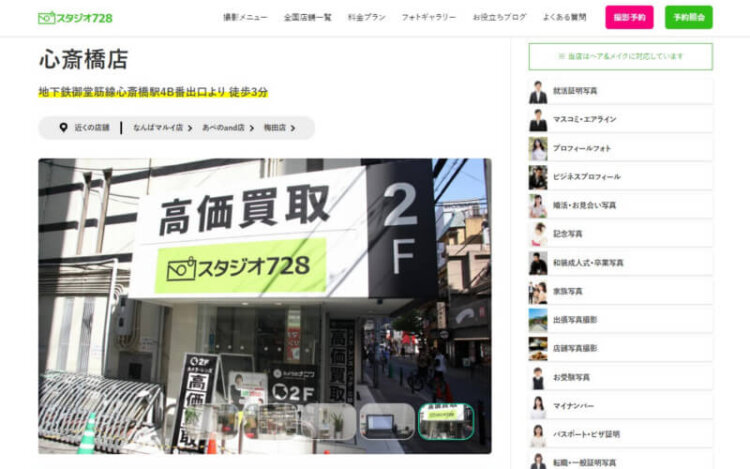This screenshot has width=750, height=469.
Task: Click the 店舗写真撮影 food photo icon
Action: (538, 349)
